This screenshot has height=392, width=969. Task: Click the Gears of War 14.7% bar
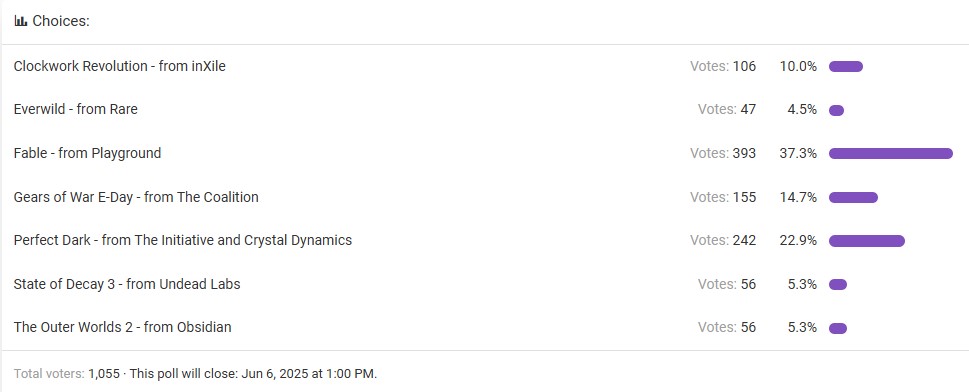(x=853, y=197)
